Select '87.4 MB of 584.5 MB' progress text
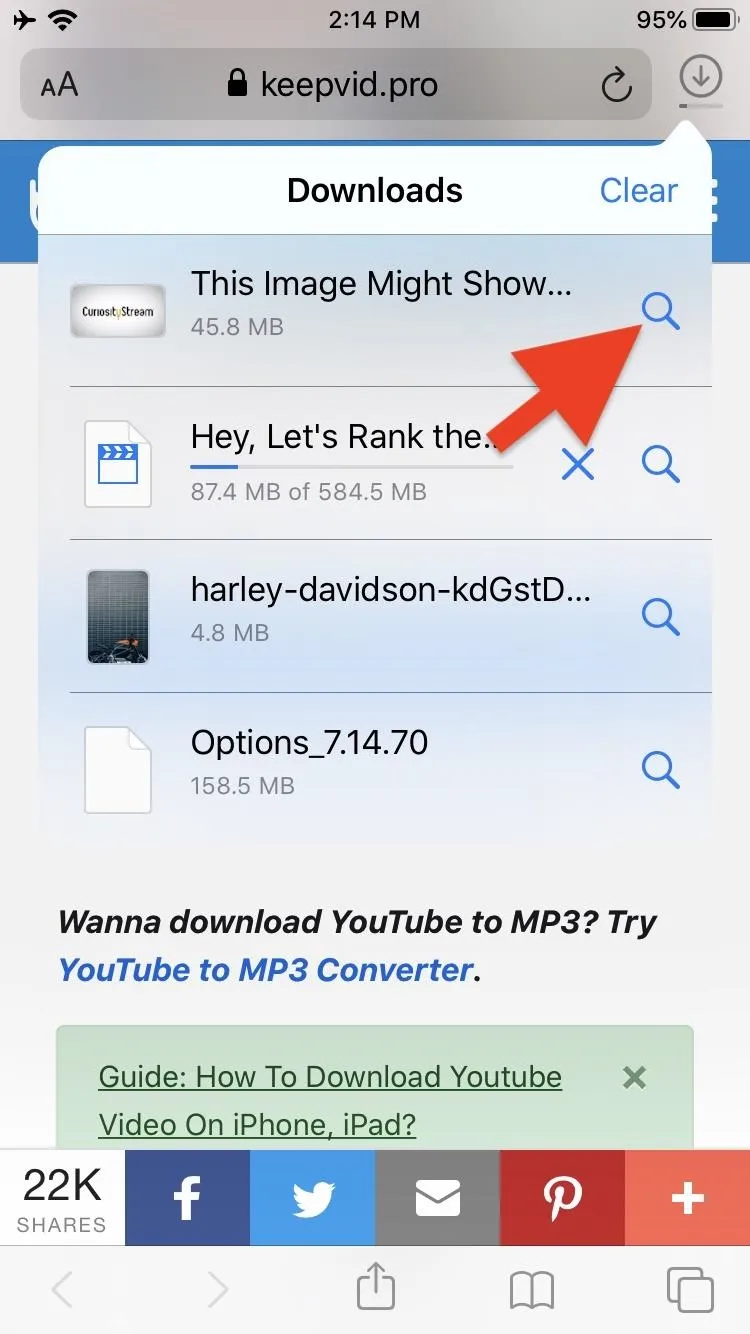The width and height of the screenshot is (750, 1334). coord(308,492)
